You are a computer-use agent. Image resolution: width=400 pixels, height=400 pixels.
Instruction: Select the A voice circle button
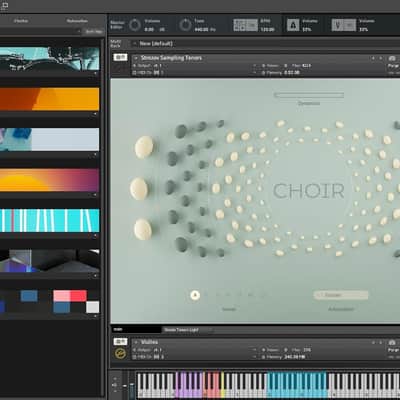coord(195,295)
